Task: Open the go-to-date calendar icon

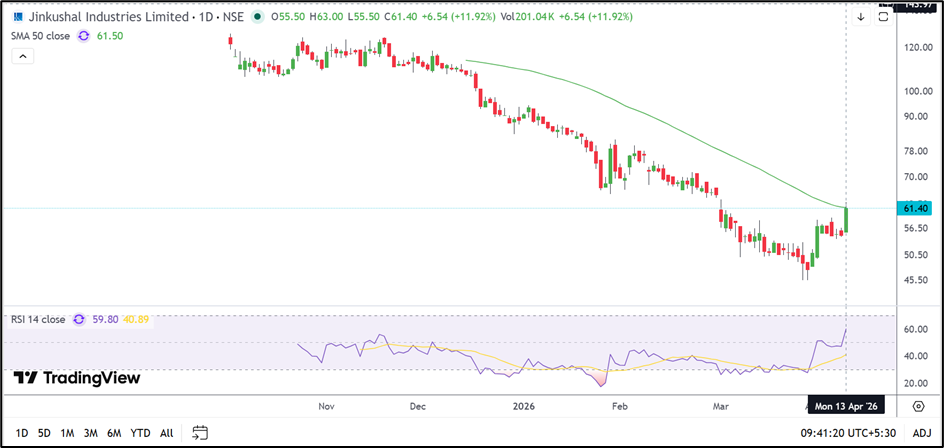Action: click(200, 433)
